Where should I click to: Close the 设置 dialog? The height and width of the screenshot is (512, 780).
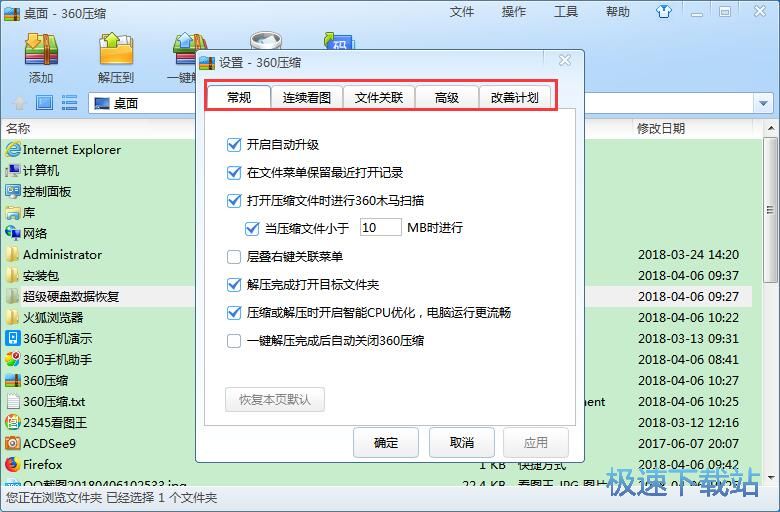(565, 61)
